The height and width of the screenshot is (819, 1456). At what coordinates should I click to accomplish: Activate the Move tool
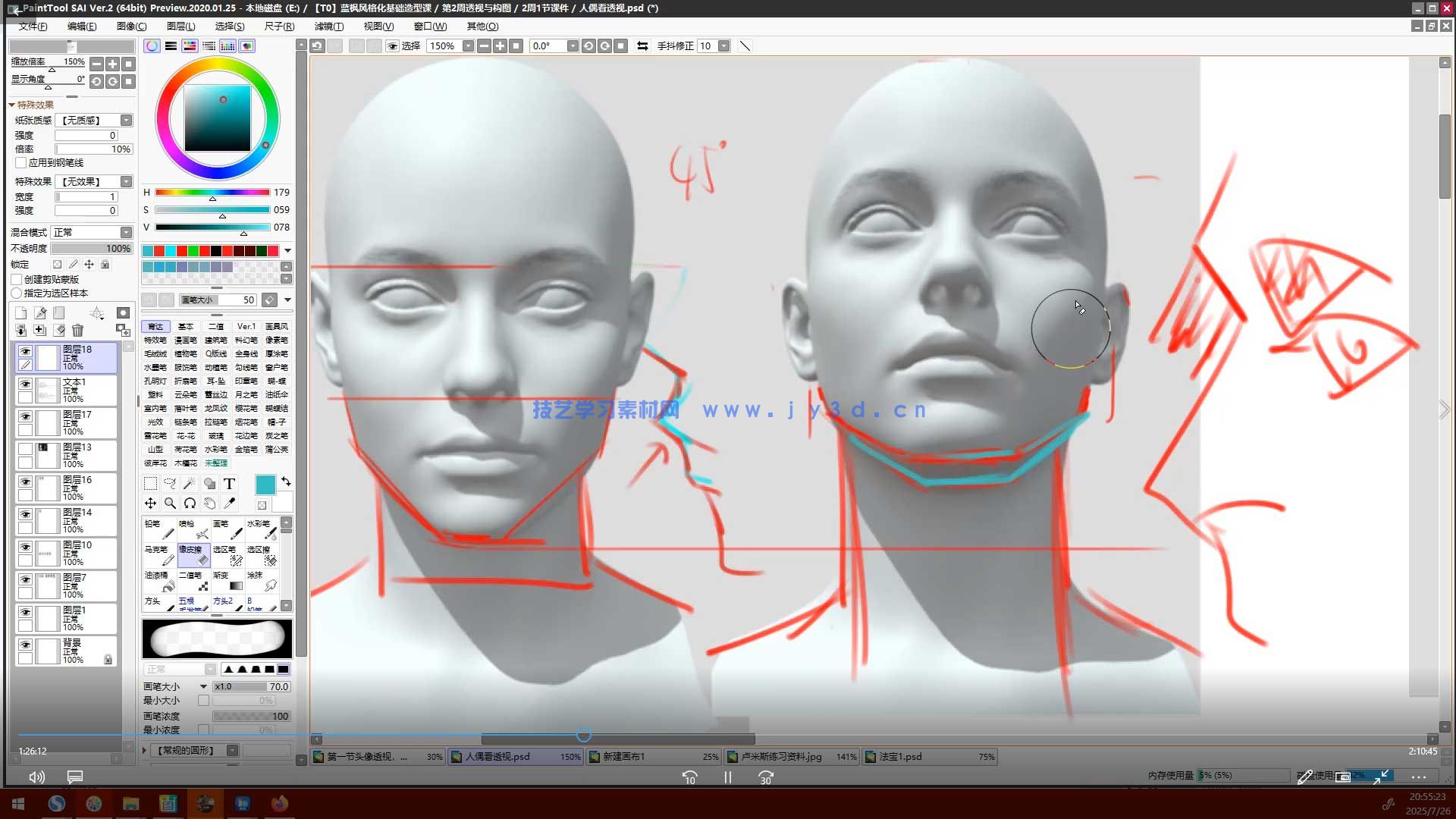click(150, 503)
